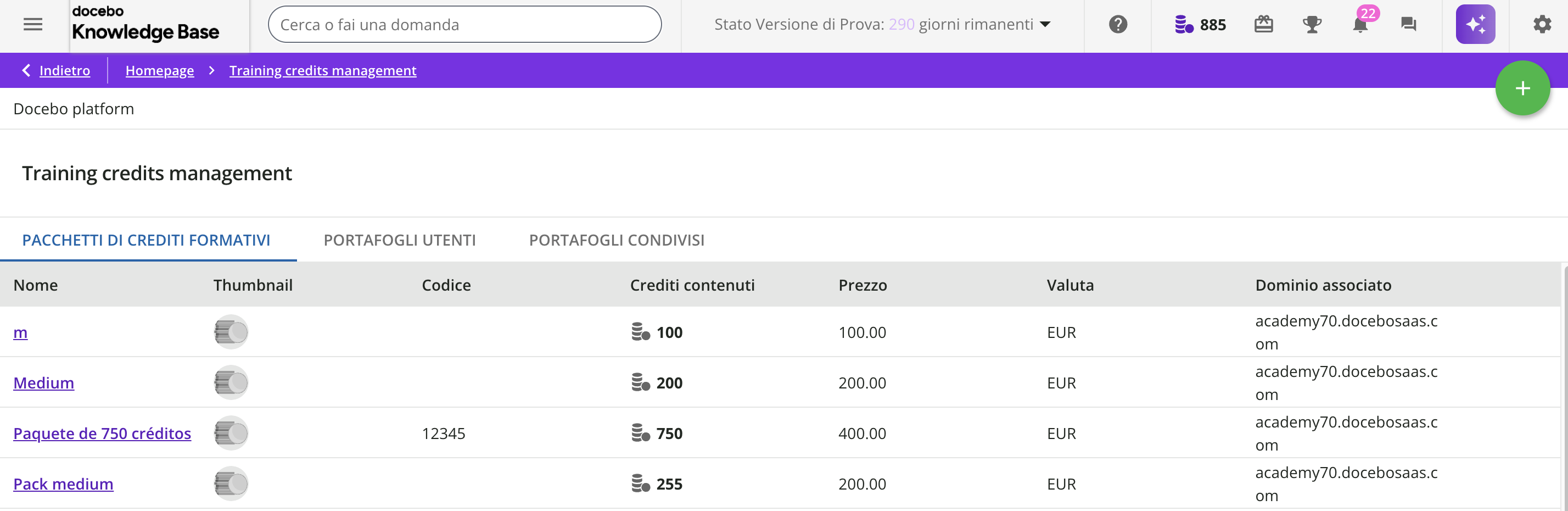This screenshot has width=1568, height=511.
Task: Open notifications bell with 22 badge
Action: (x=1360, y=24)
